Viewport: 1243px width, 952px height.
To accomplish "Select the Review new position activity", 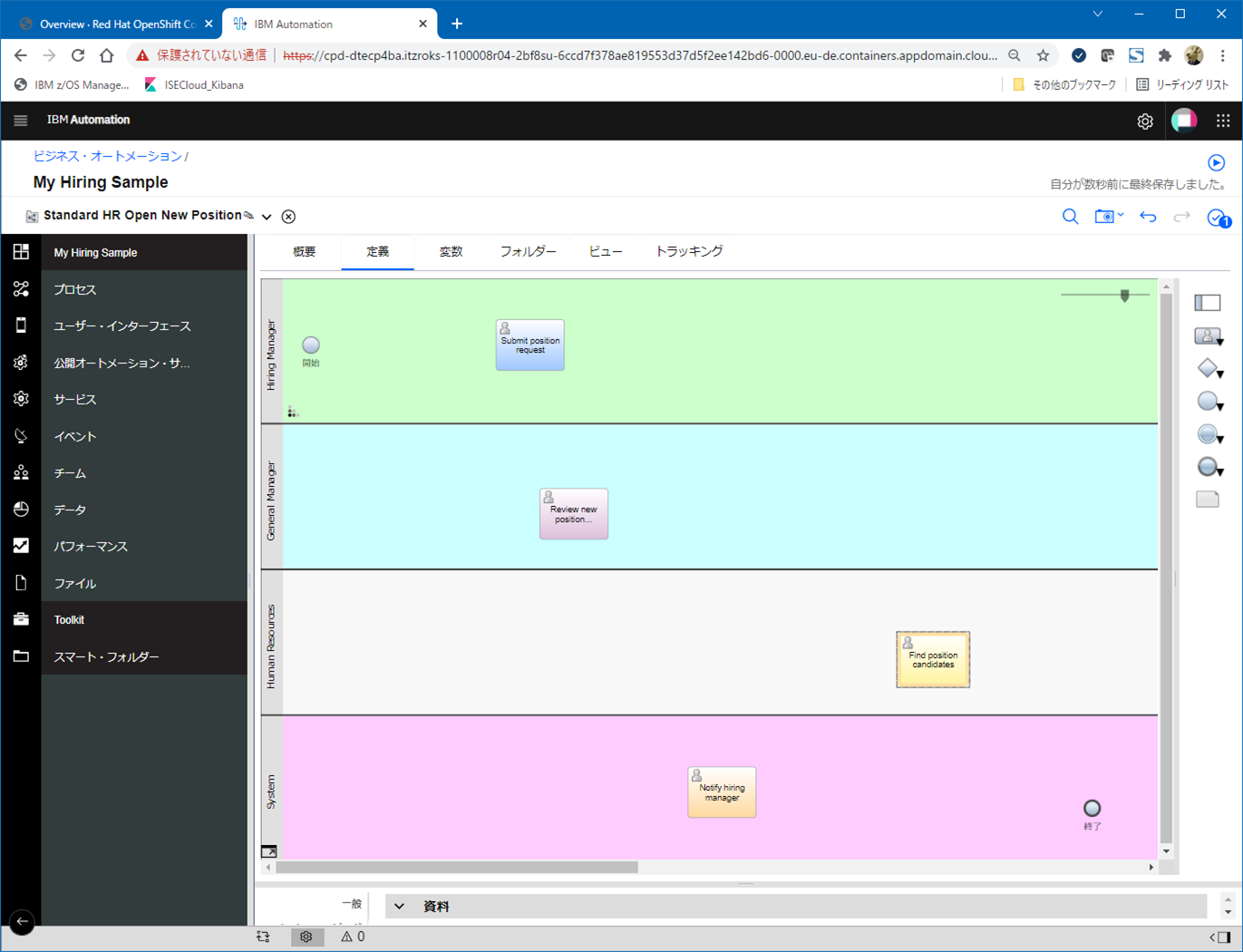I will 574,514.
